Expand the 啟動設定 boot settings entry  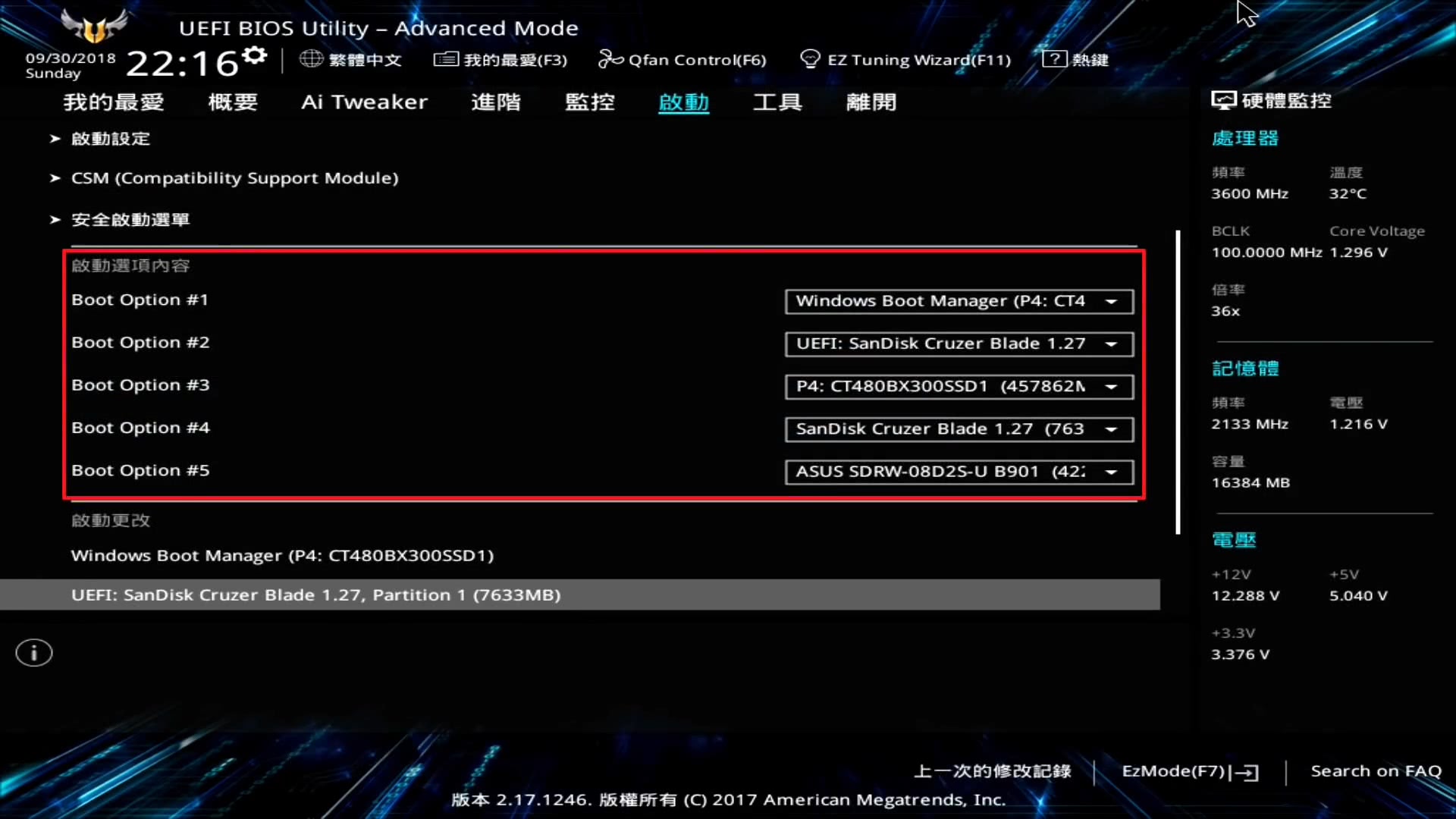click(x=111, y=139)
